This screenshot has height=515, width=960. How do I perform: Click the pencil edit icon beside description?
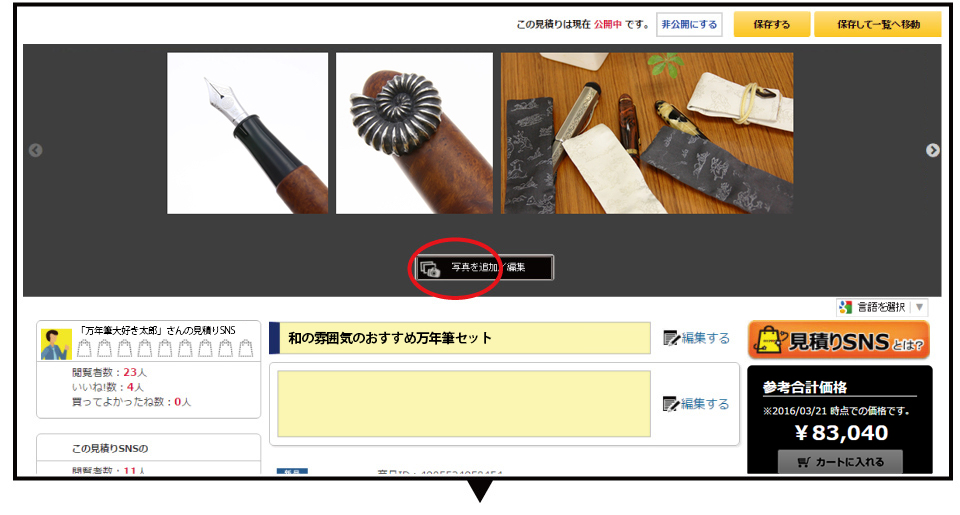pos(671,404)
